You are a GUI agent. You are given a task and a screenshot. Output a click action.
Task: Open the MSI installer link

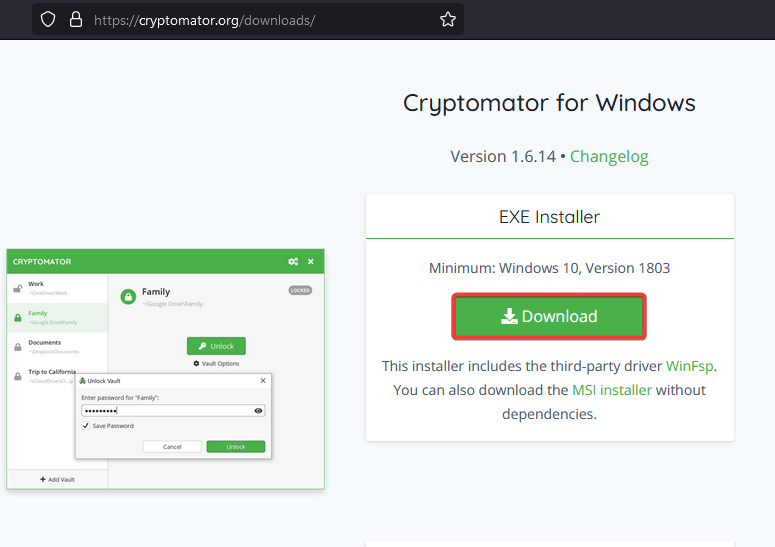pyautogui.click(x=611, y=390)
